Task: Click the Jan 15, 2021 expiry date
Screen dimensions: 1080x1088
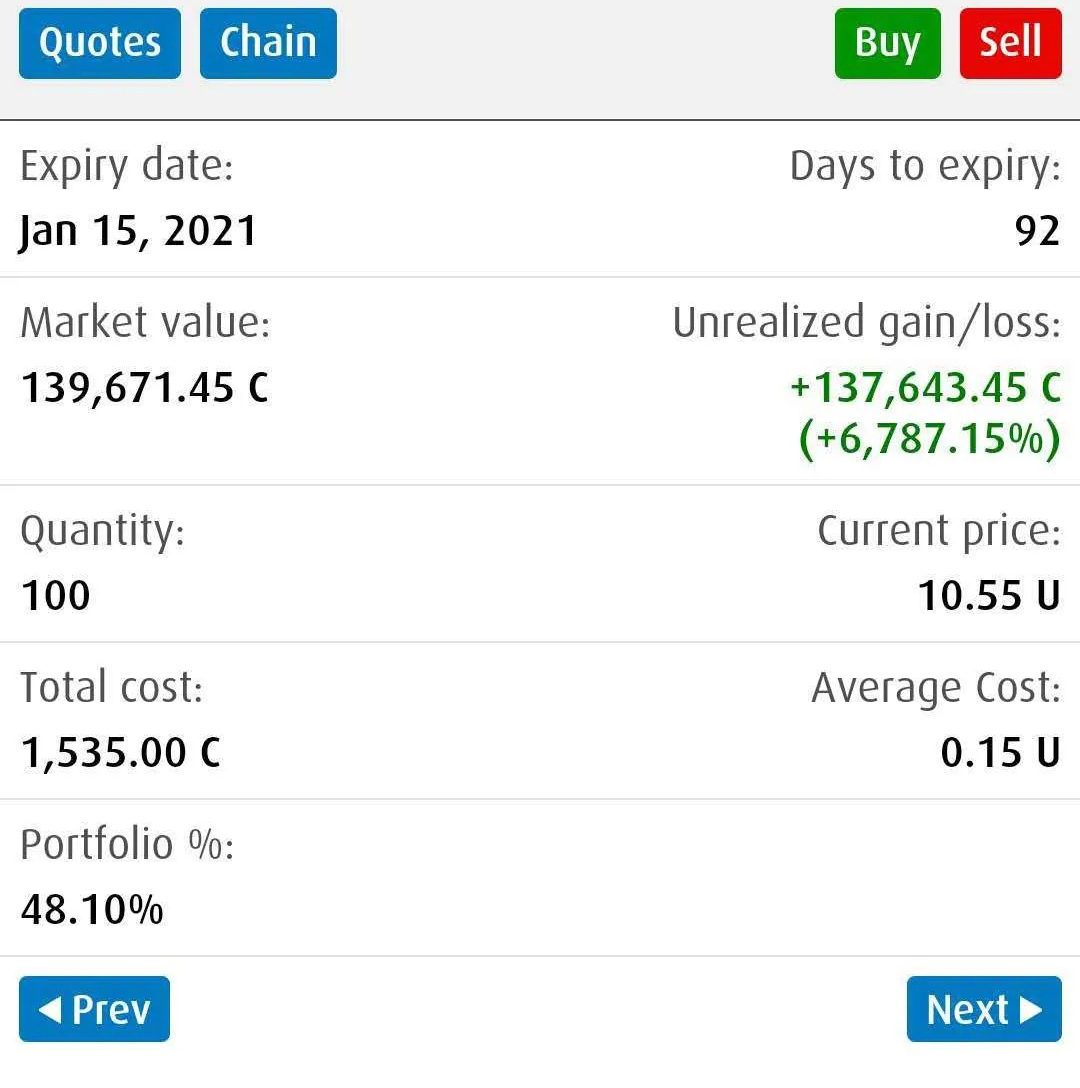Action: (x=138, y=231)
